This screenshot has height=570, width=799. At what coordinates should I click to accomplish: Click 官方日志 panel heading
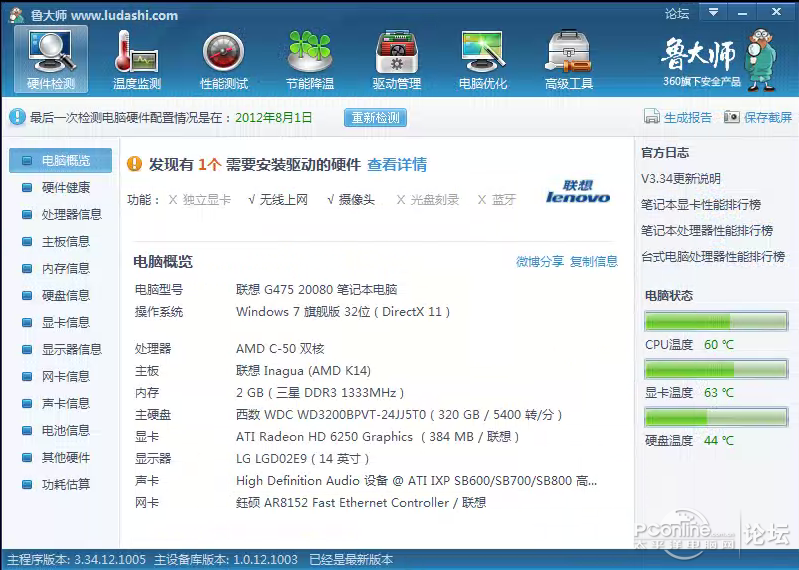coord(665,153)
